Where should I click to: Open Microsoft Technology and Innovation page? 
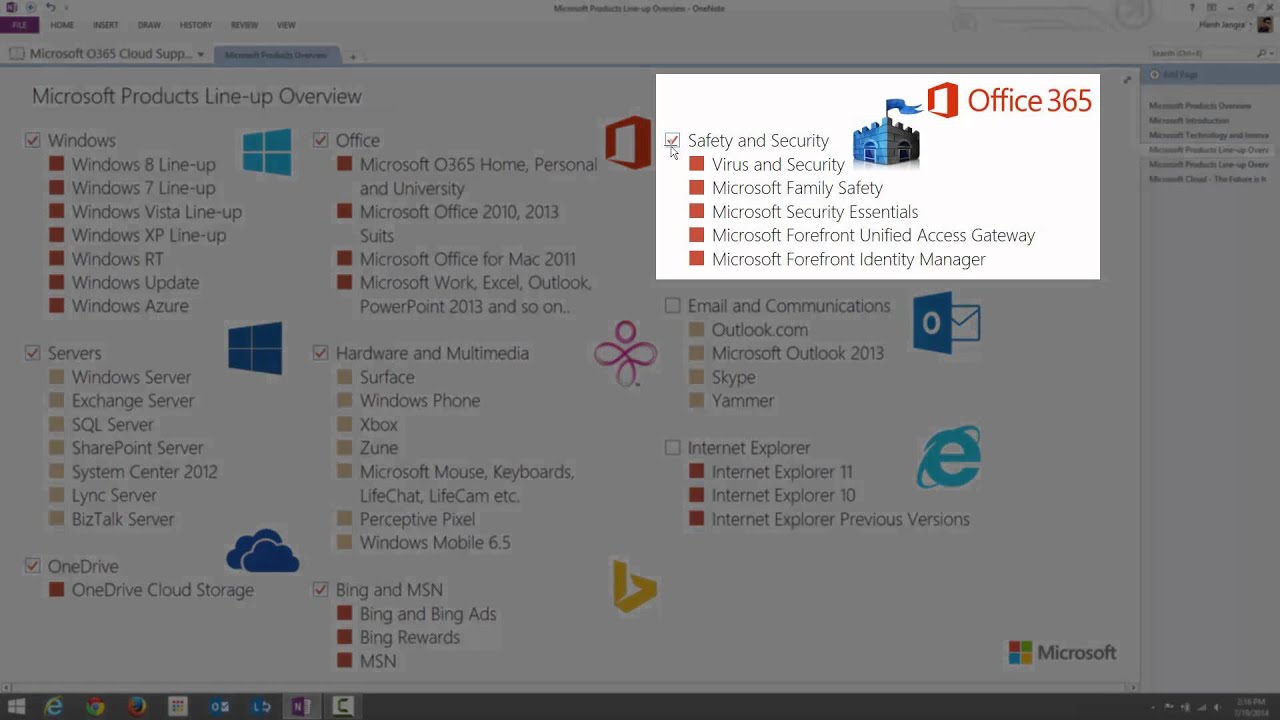tap(1208, 135)
